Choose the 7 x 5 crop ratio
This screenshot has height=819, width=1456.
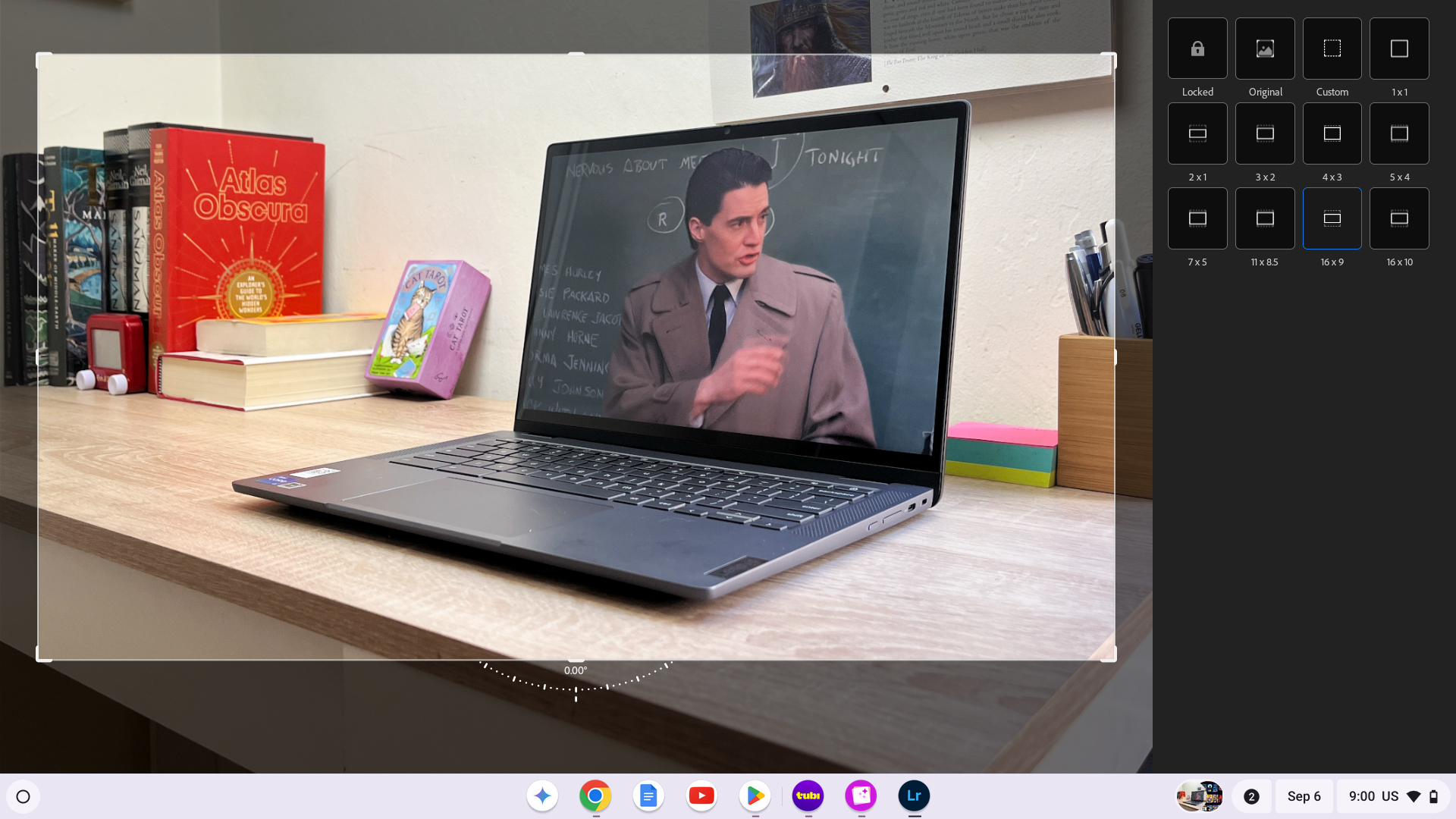[x=1197, y=218]
